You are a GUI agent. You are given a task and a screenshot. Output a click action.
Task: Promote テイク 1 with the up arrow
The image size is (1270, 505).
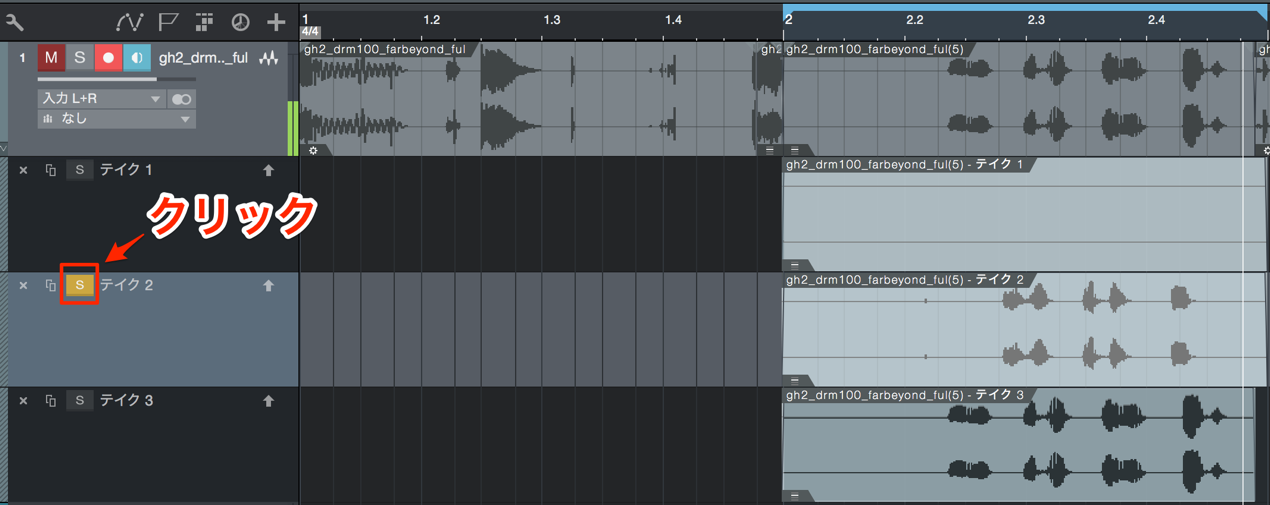pos(268,171)
